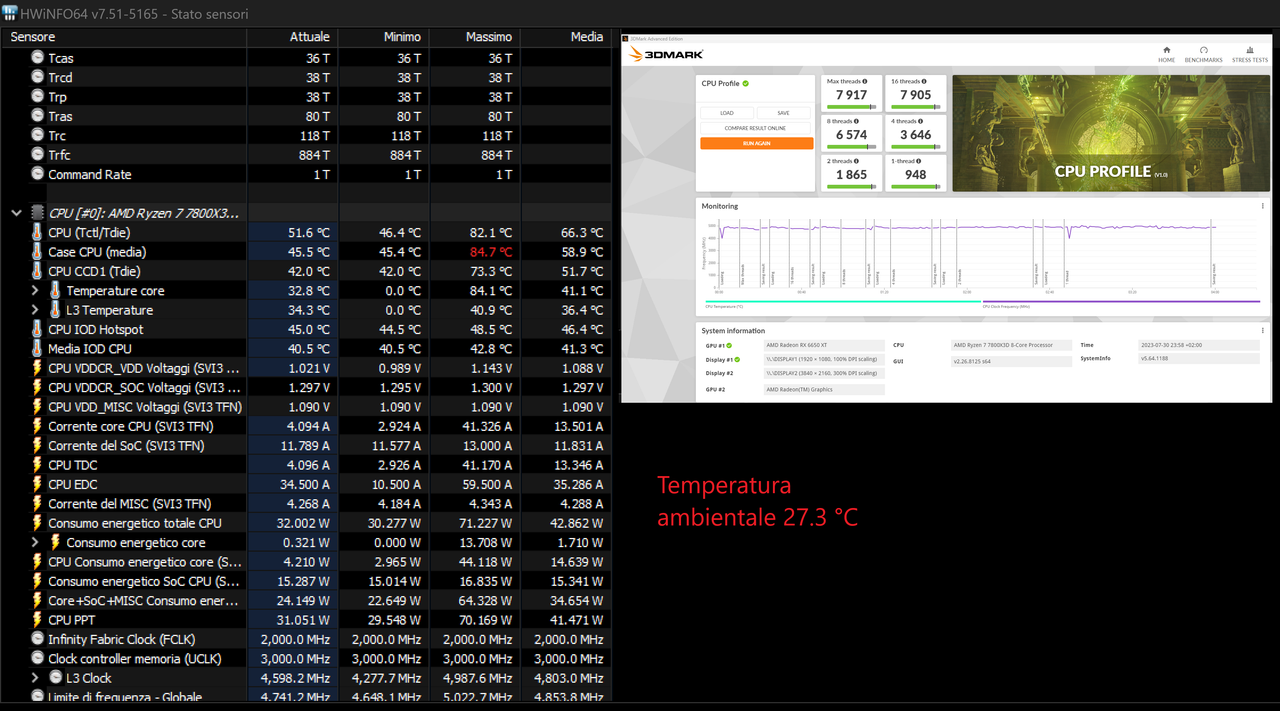Click the lightning icon for Consumo energetico totale CPU
The height and width of the screenshot is (711, 1280).
(x=38, y=523)
